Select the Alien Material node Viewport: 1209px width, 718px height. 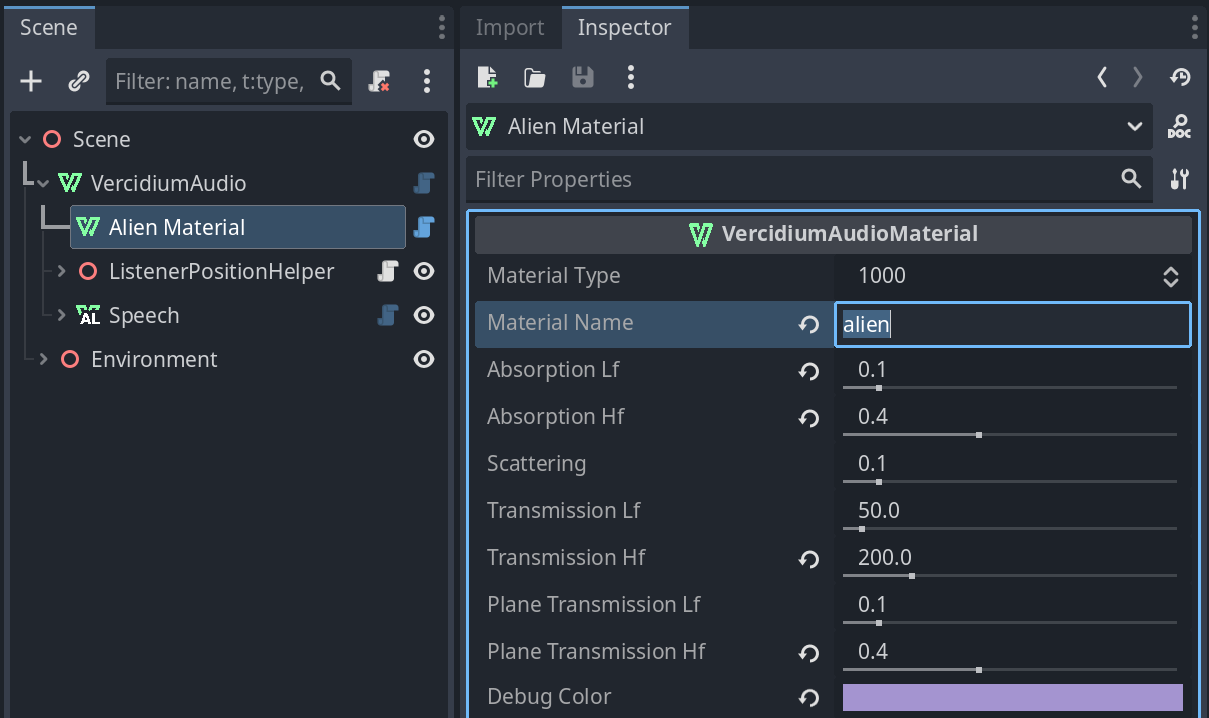tap(238, 227)
